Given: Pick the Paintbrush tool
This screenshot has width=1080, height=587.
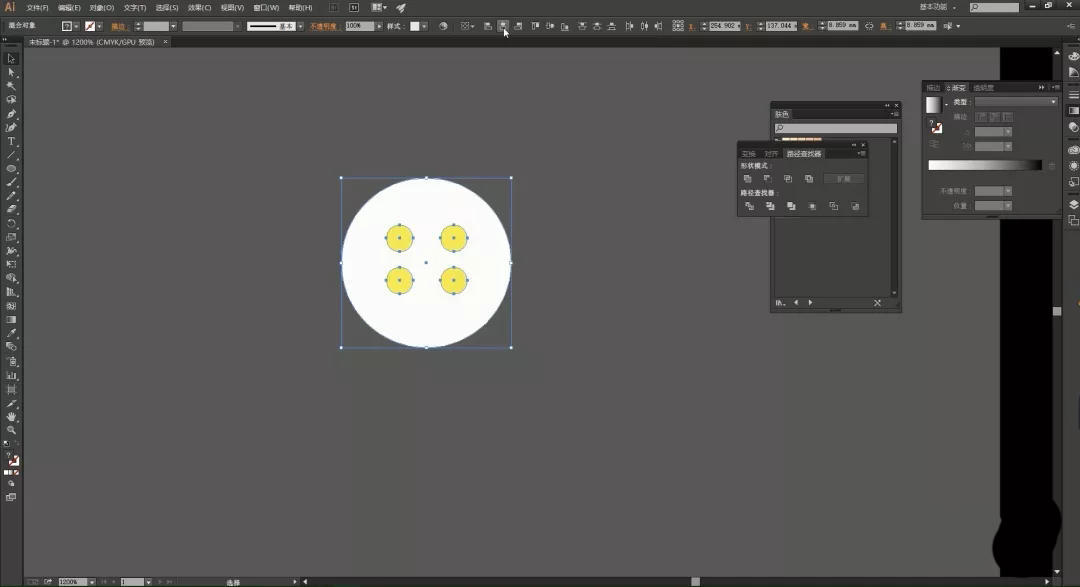Looking at the screenshot, I should [x=11, y=183].
